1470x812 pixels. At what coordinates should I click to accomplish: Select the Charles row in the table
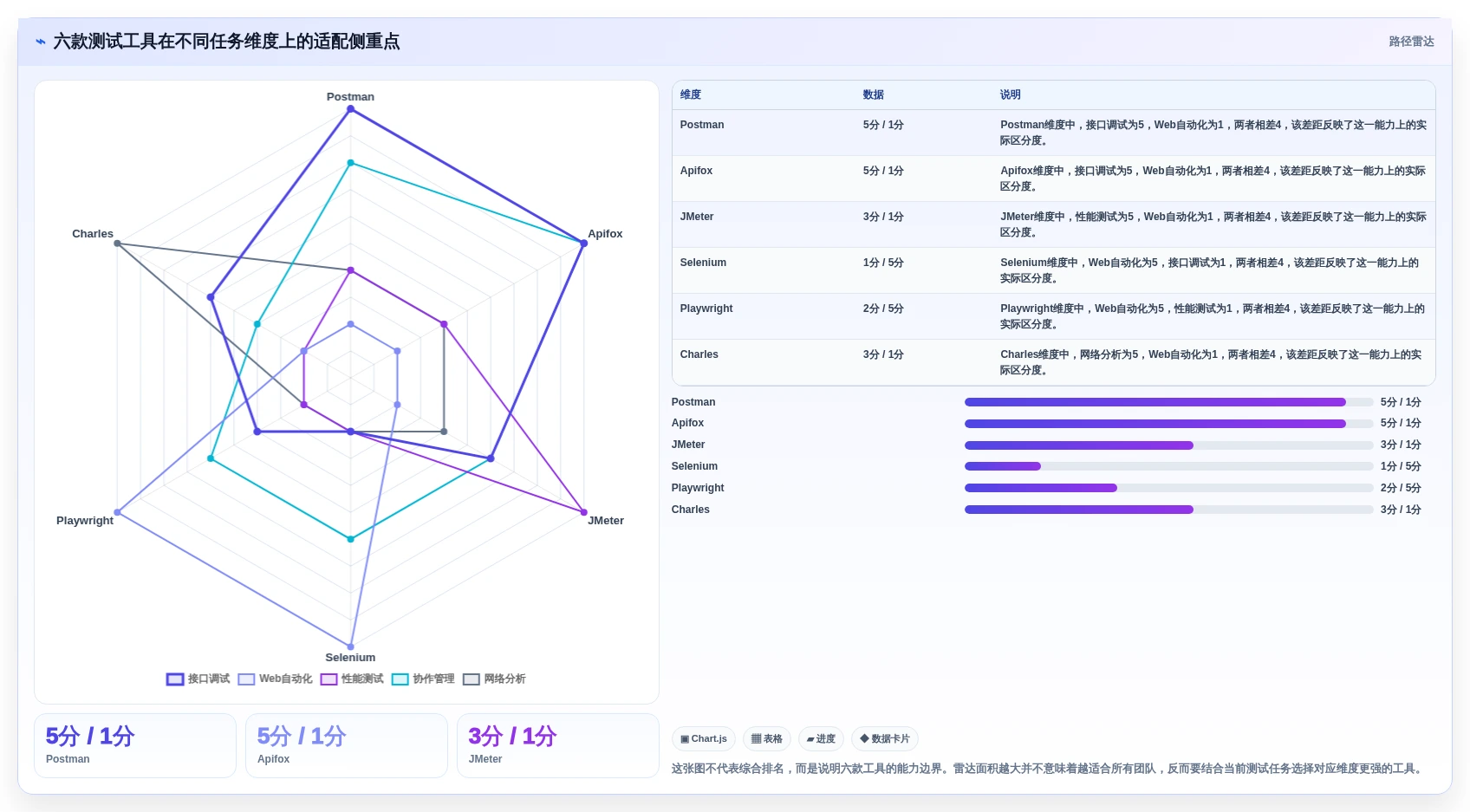pos(1054,362)
